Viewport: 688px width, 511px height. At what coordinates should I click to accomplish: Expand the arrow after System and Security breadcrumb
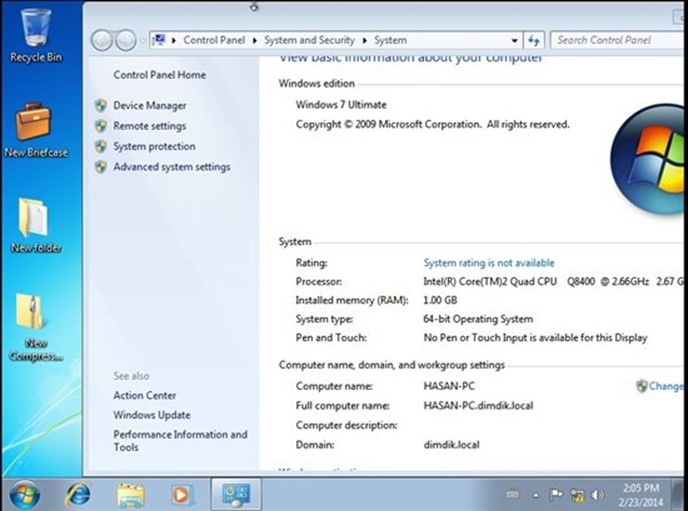(x=365, y=40)
